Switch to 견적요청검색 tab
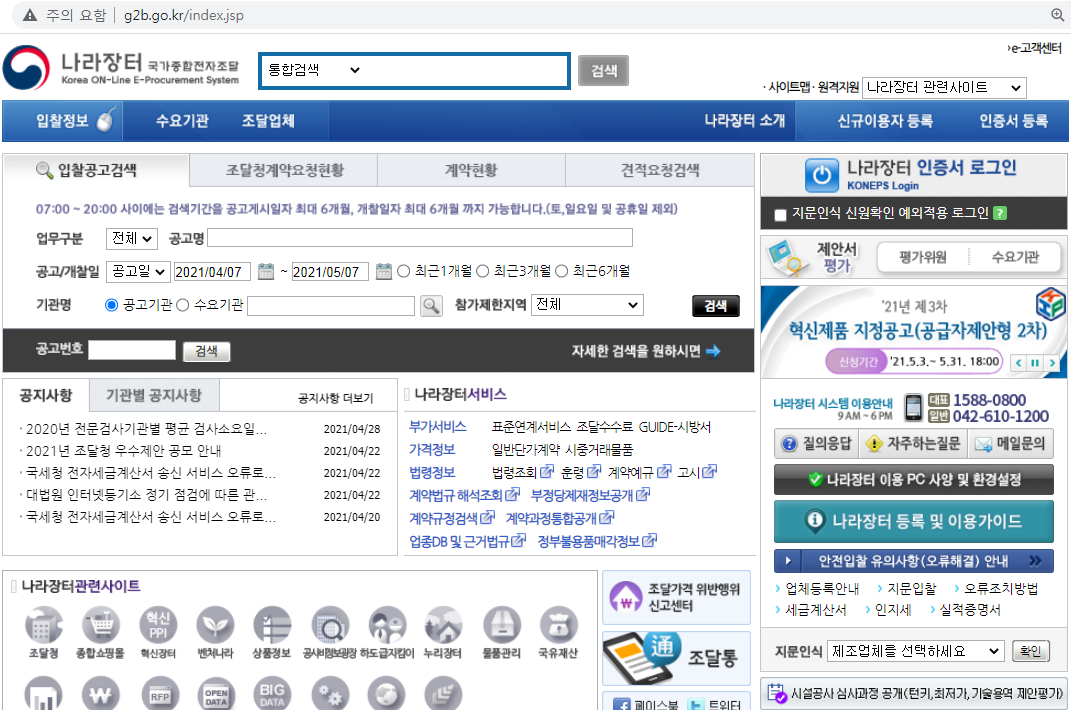1071x710 pixels. [660, 170]
